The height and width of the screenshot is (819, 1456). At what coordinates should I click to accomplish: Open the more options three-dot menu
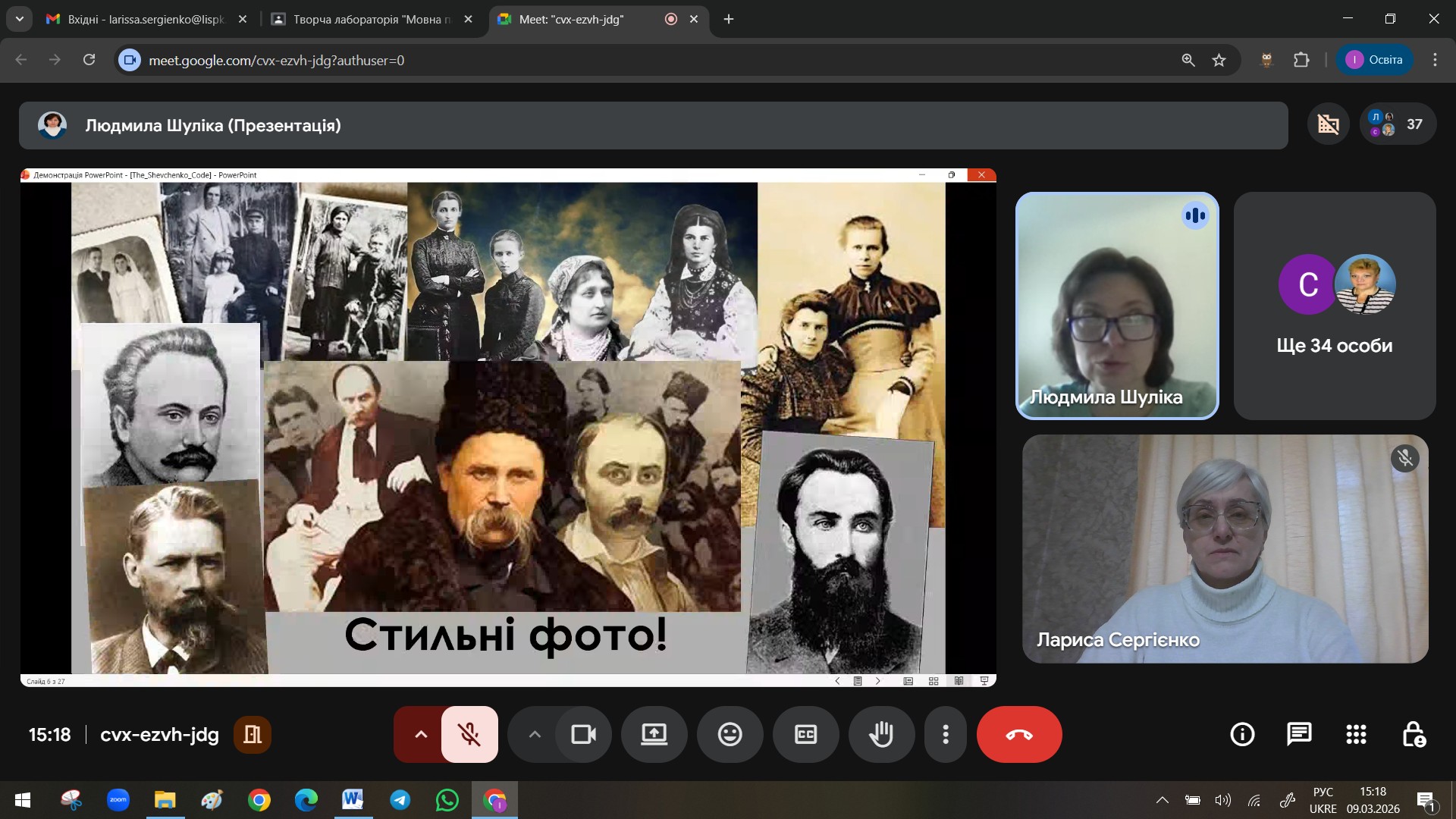pos(945,734)
